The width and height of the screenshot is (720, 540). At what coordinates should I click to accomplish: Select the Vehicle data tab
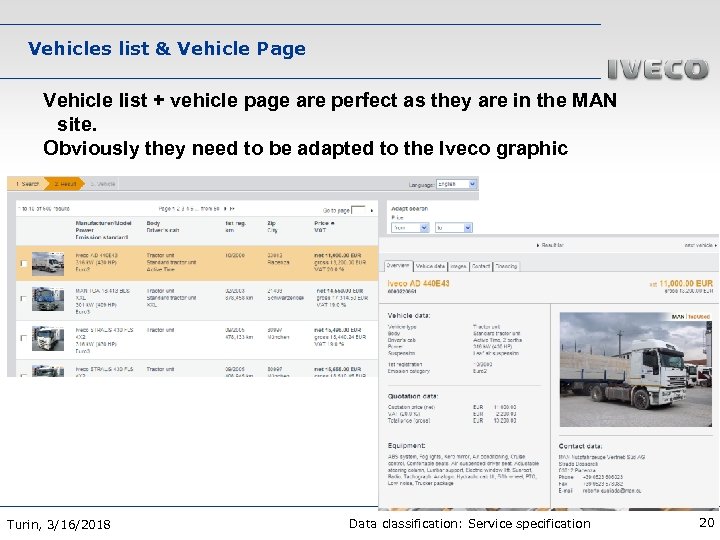pyautogui.click(x=430, y=266)
